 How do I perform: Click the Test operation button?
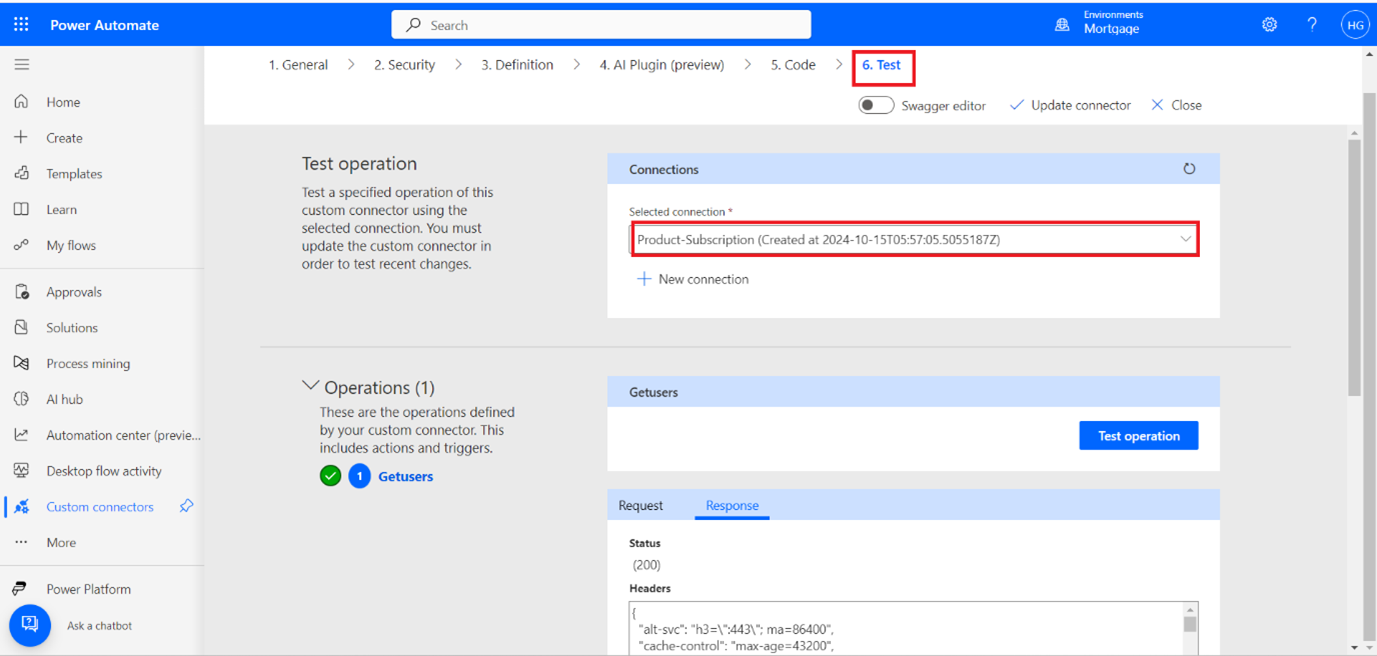coord(1138,436)
